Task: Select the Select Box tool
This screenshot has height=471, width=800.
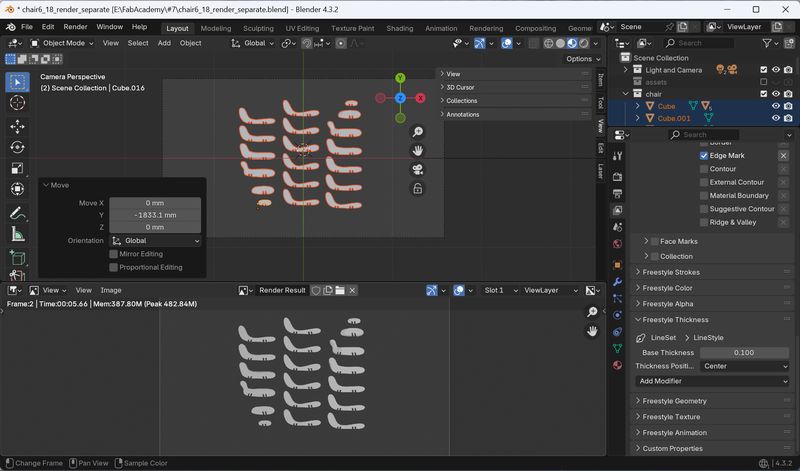Action: [x=17, y=82]
